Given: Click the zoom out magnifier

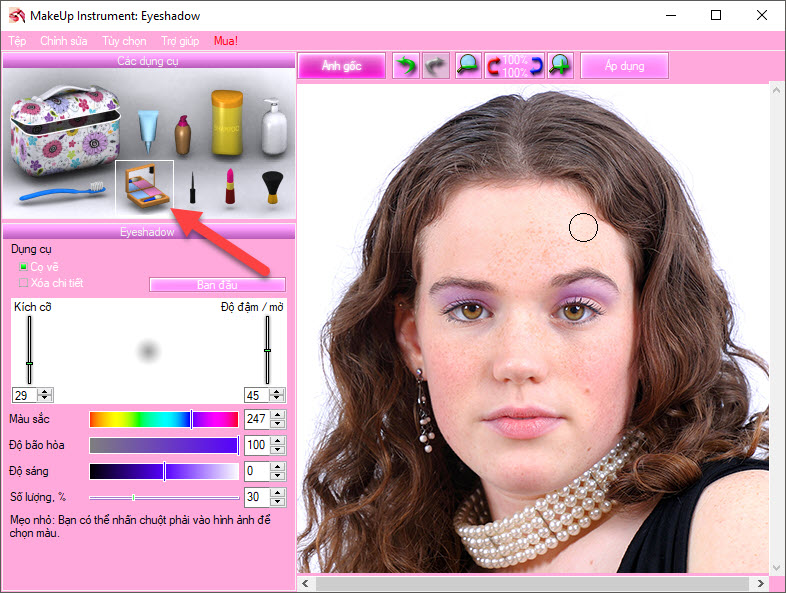Looking at the screenshot, I should [468, 66].
